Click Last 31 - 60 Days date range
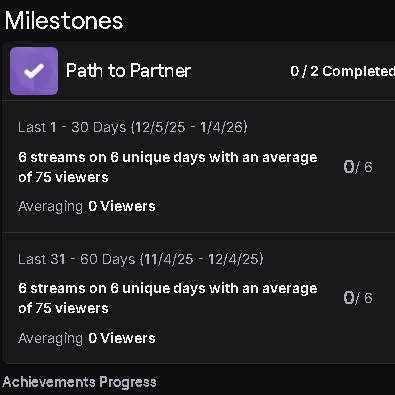Screen dimensions: 395x395 coord(141,259)
